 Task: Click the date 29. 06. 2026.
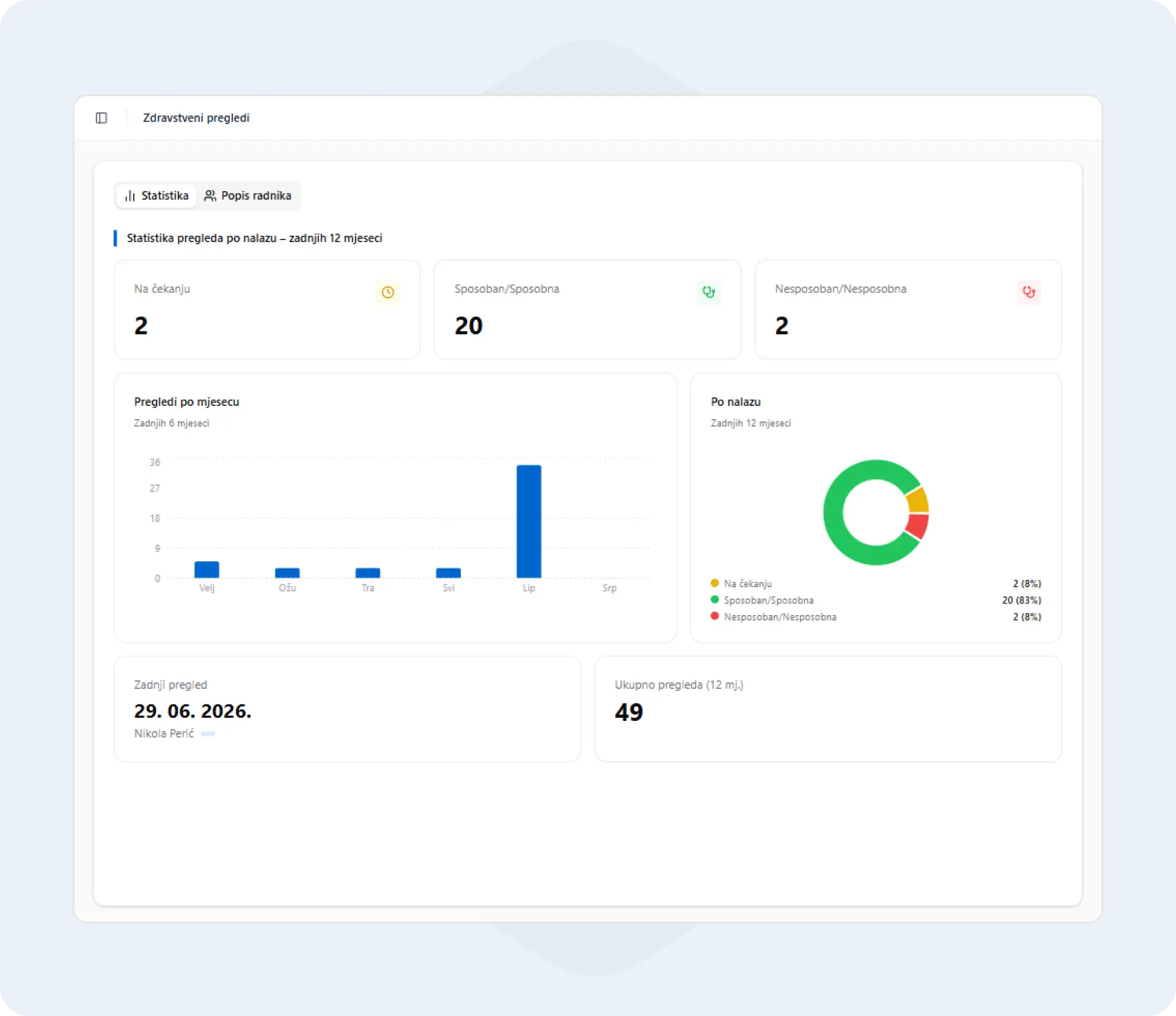(192, 711)
